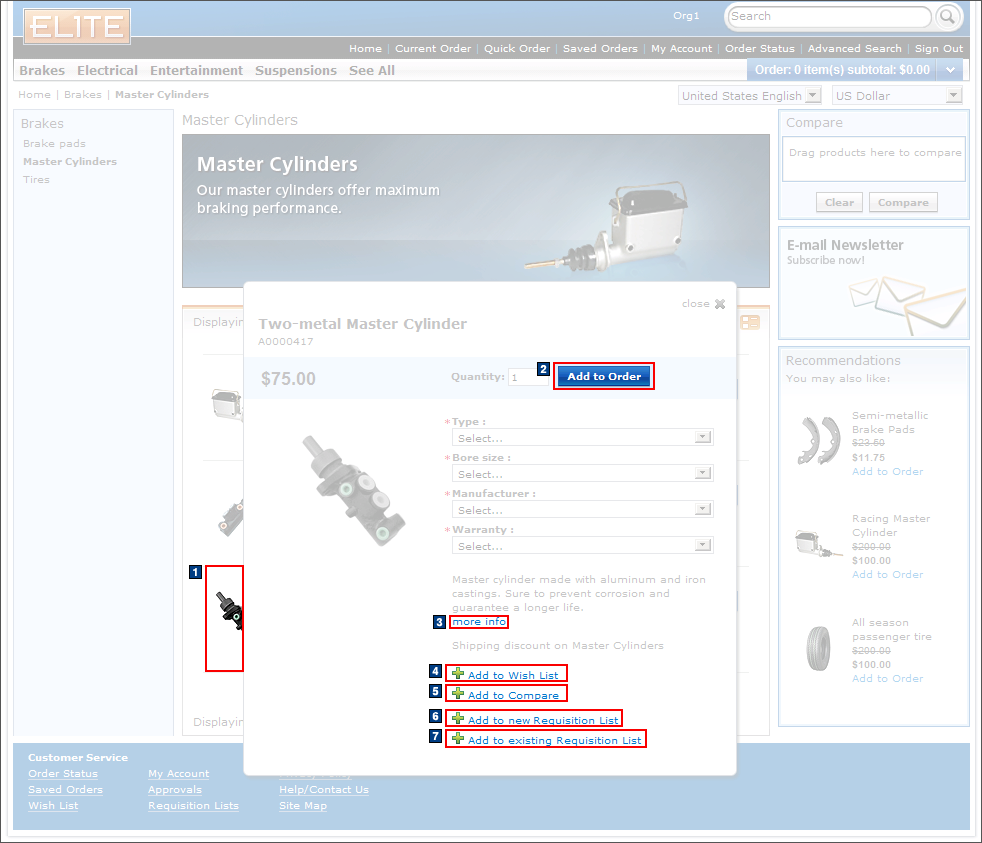This screenshot has width=982, height=843.
Task: Click the search magnifier icon
Action: [948, 17]
